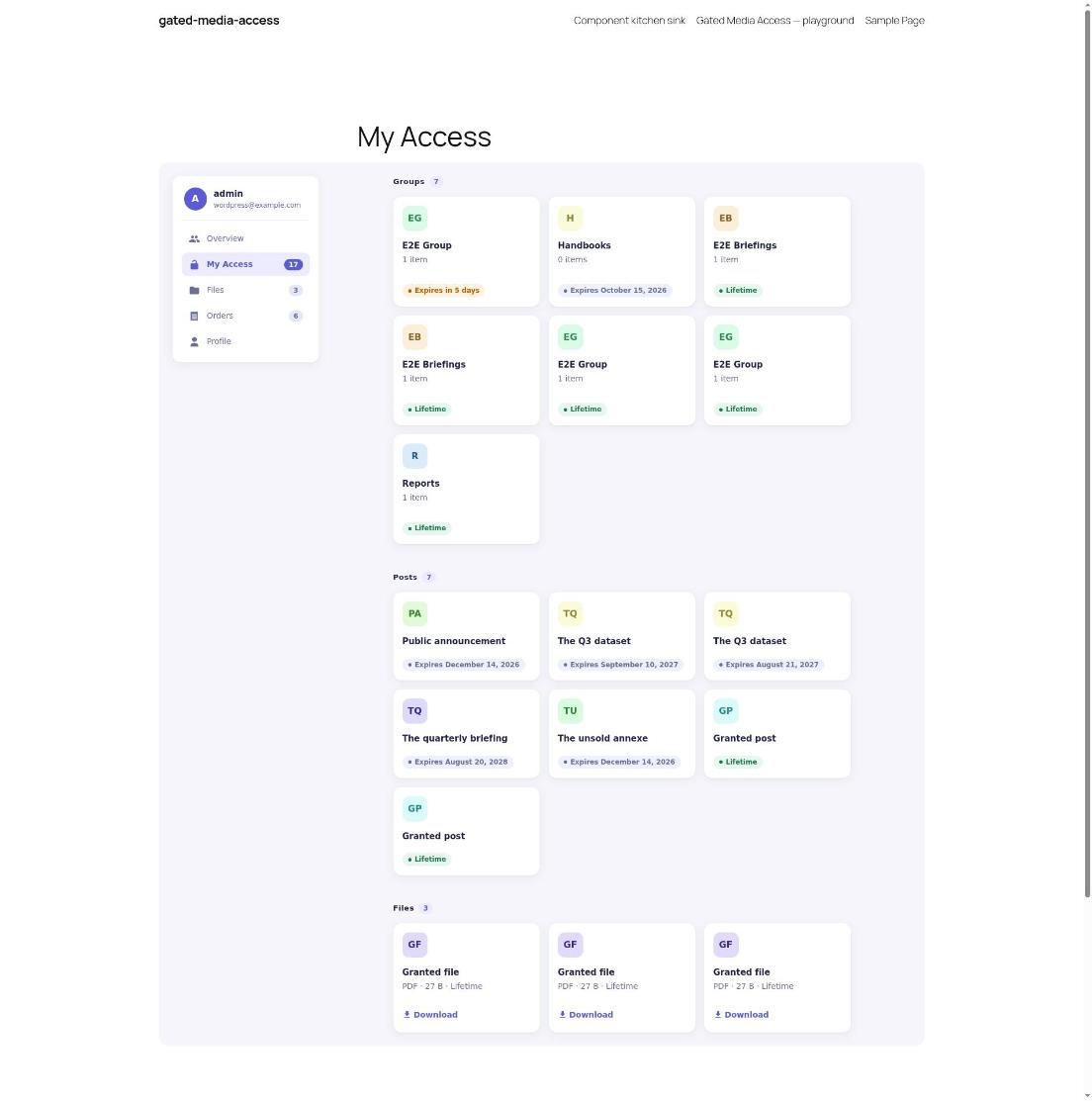This screenshot has height=1101, width=1092.
Task: Click the wordpress@example.com email text
Action: 257,206
